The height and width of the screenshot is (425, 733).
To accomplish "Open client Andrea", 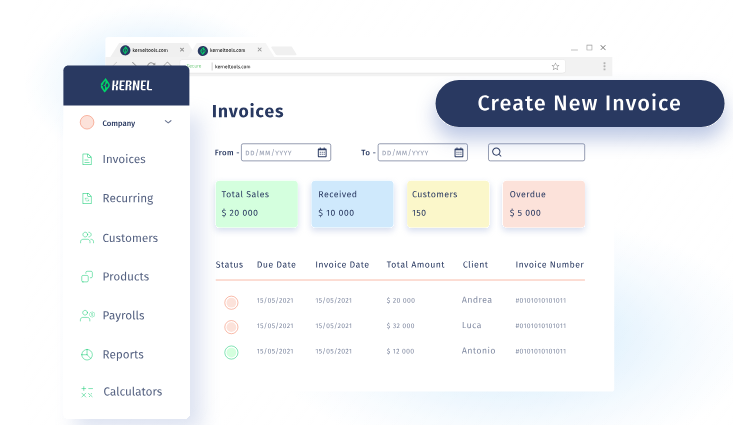I will coord(476,300).
